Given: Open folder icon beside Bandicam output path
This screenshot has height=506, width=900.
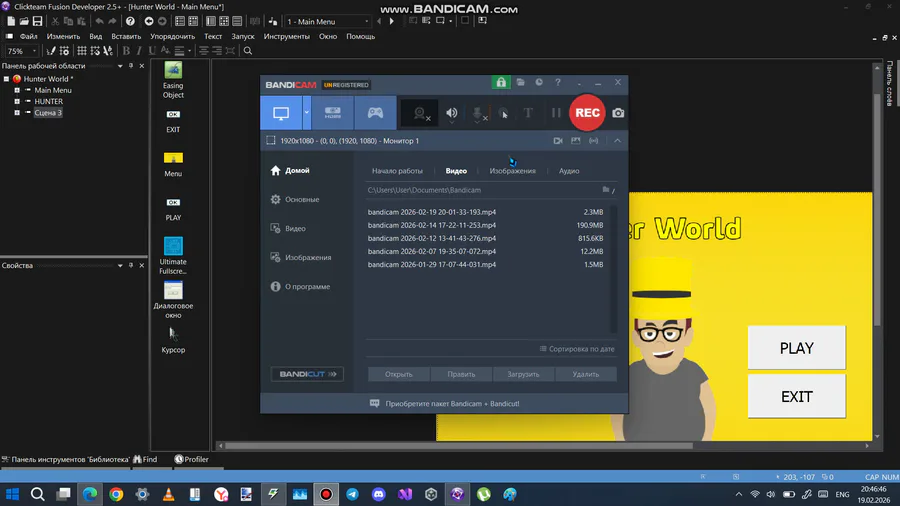Looking at the screenshot, I should click(606, 189).
